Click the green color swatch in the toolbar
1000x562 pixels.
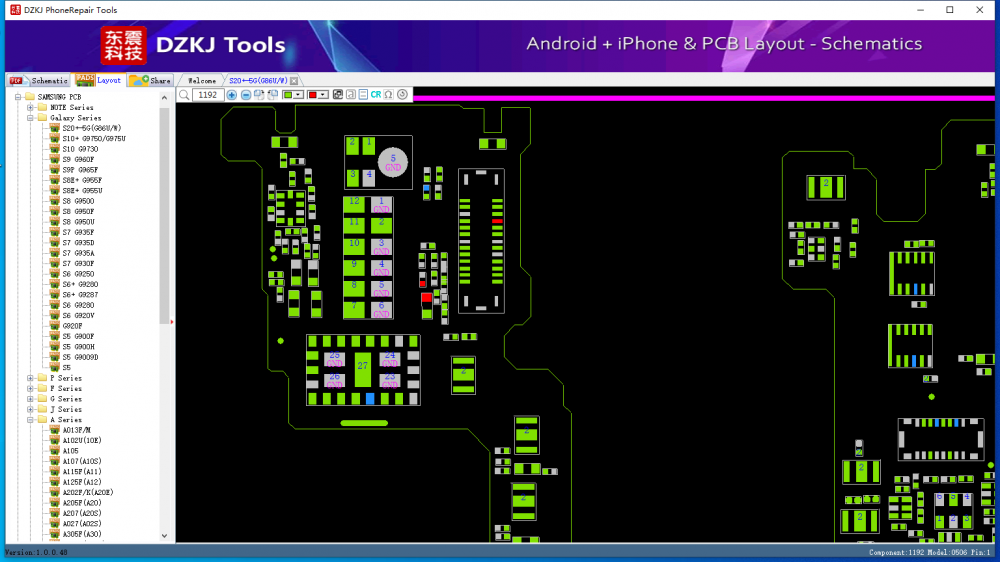(288, 95)
